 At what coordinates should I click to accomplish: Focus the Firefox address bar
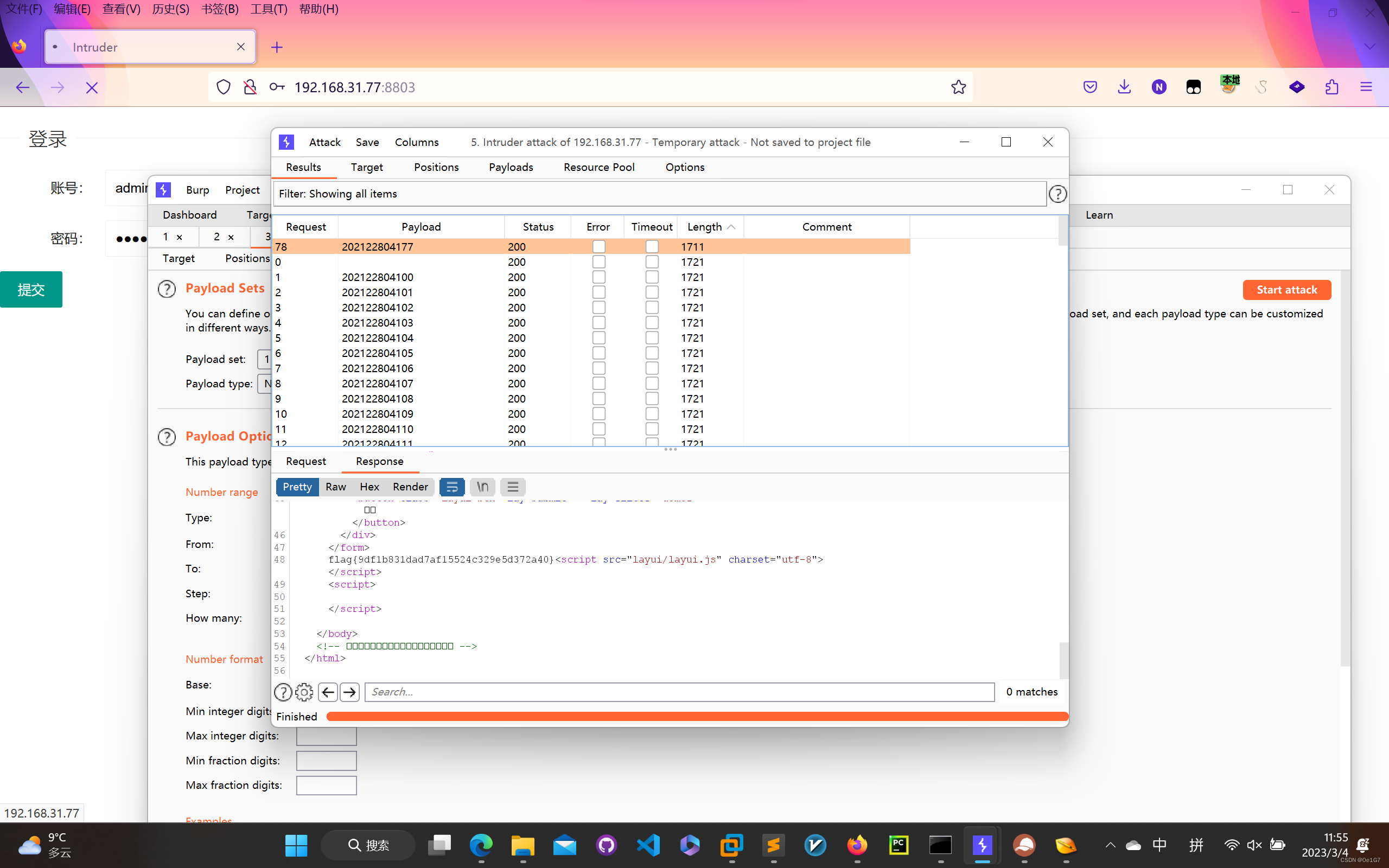[x=591, y=87]
